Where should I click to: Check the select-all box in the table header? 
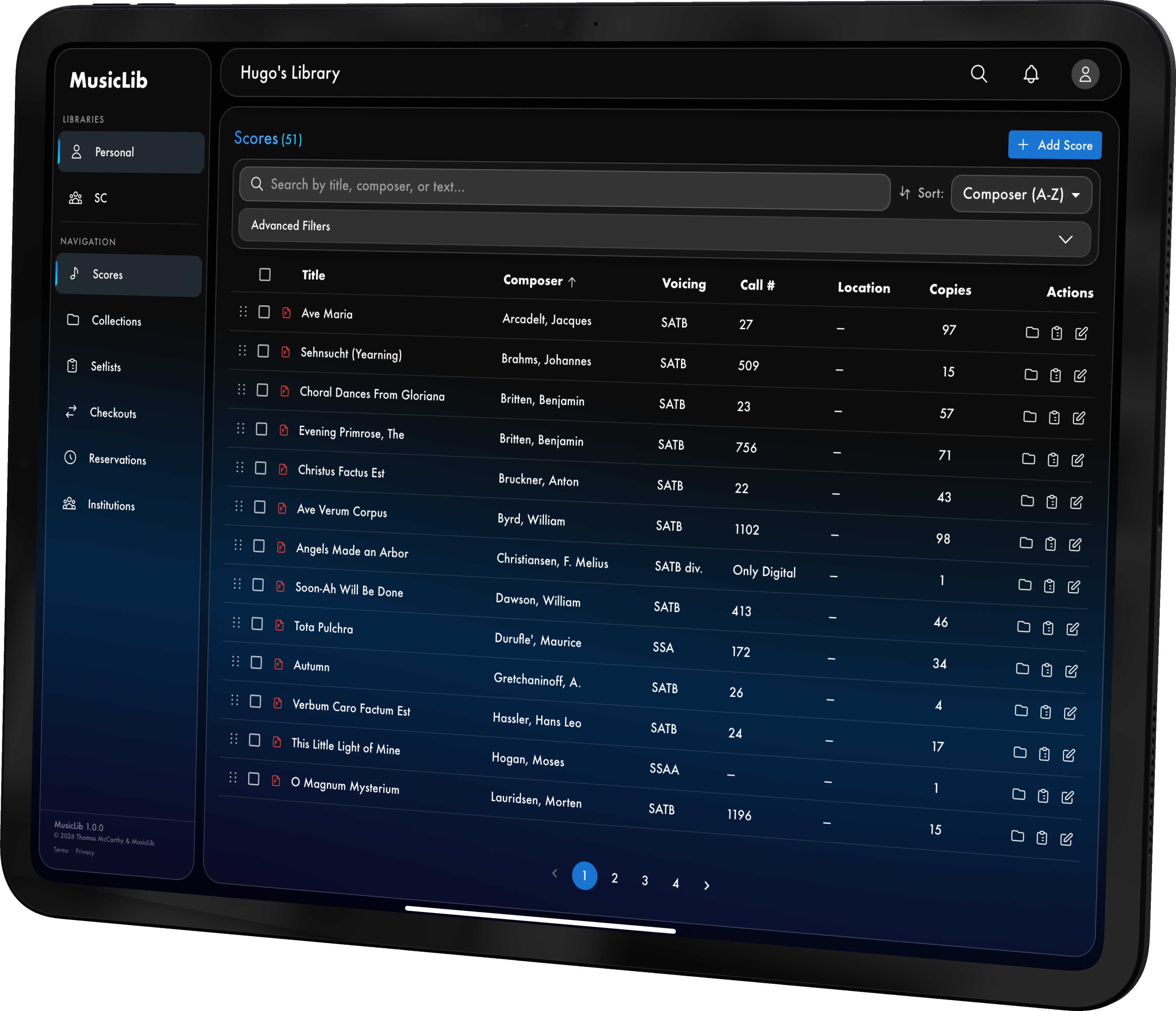[x=265, y=274]
